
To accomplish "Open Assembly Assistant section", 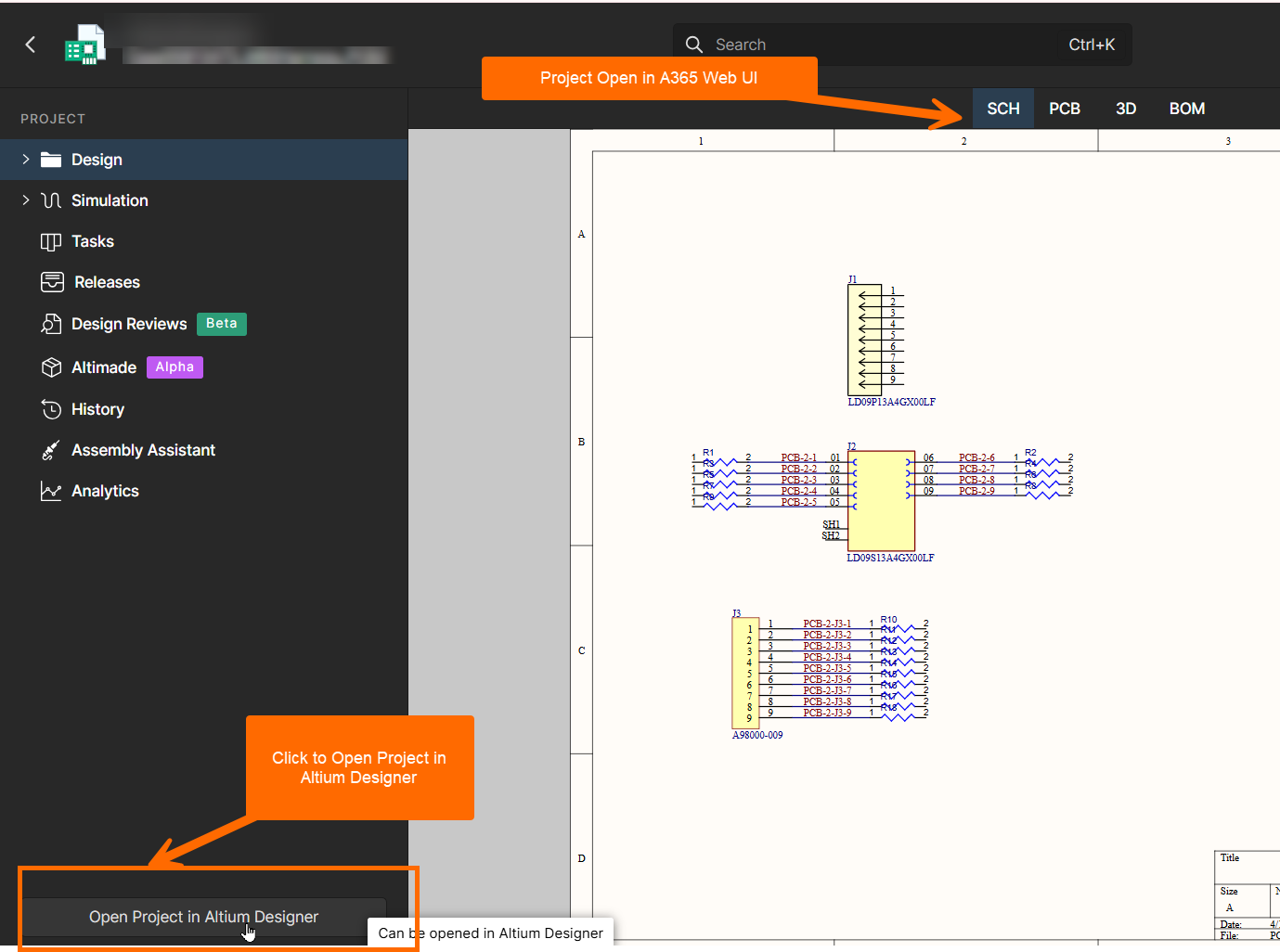I will pyautogui.click(x=143, y=450).
